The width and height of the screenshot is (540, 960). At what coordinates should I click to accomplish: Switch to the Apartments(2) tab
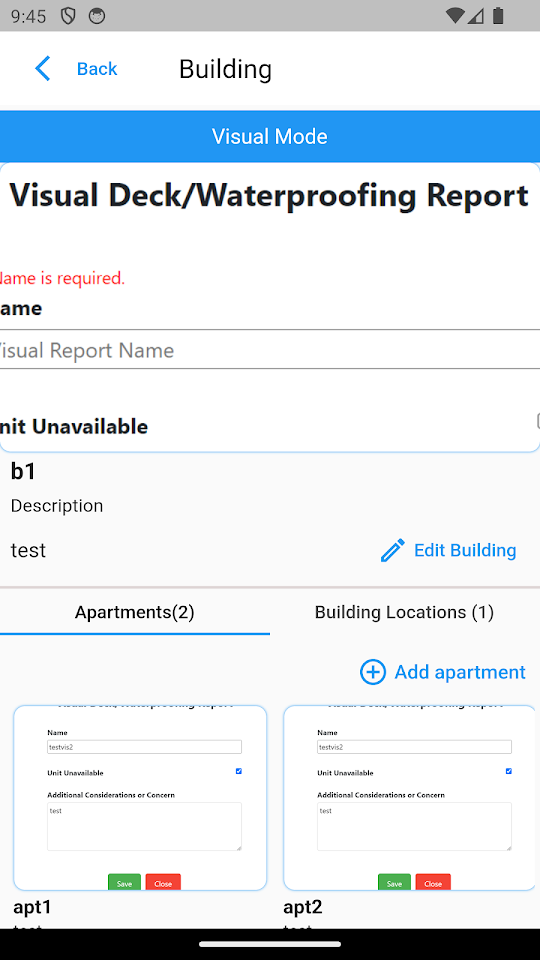[x=135, y=612]
